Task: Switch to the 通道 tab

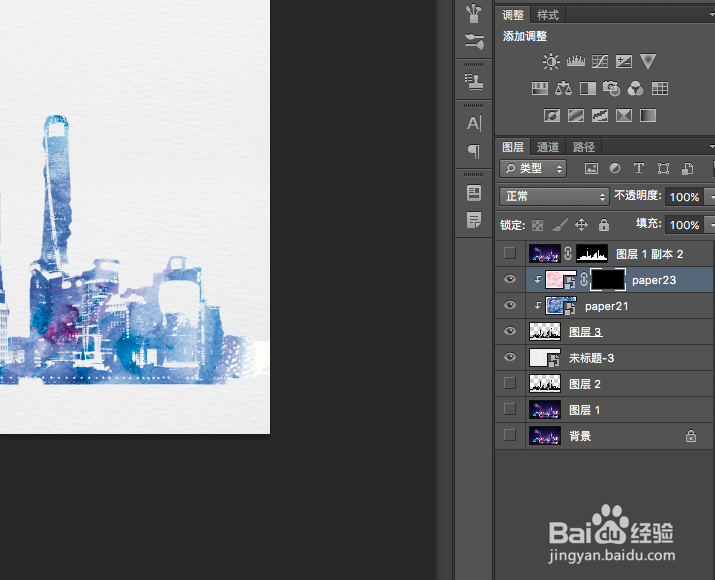Action: pos(548,147)
